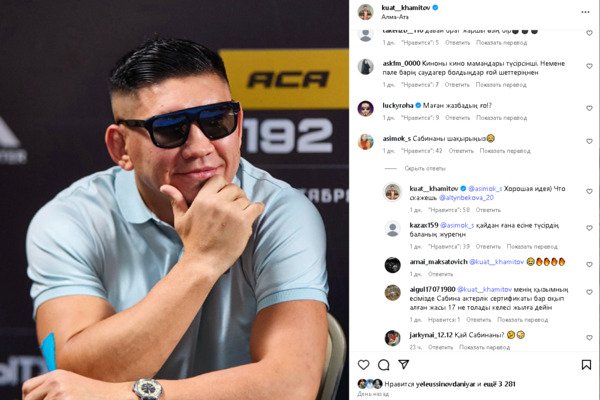Click the post photo of man
Viewport: 600px width, 400px height.
174,200
